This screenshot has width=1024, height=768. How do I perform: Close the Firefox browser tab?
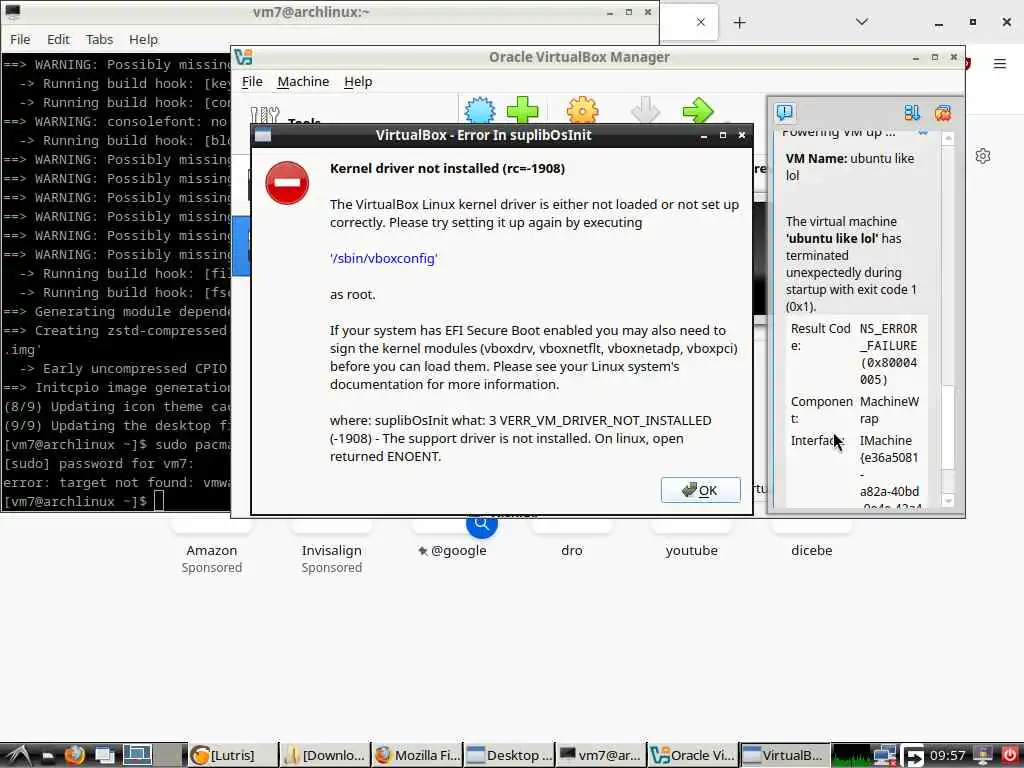click(x=701, y=22)
